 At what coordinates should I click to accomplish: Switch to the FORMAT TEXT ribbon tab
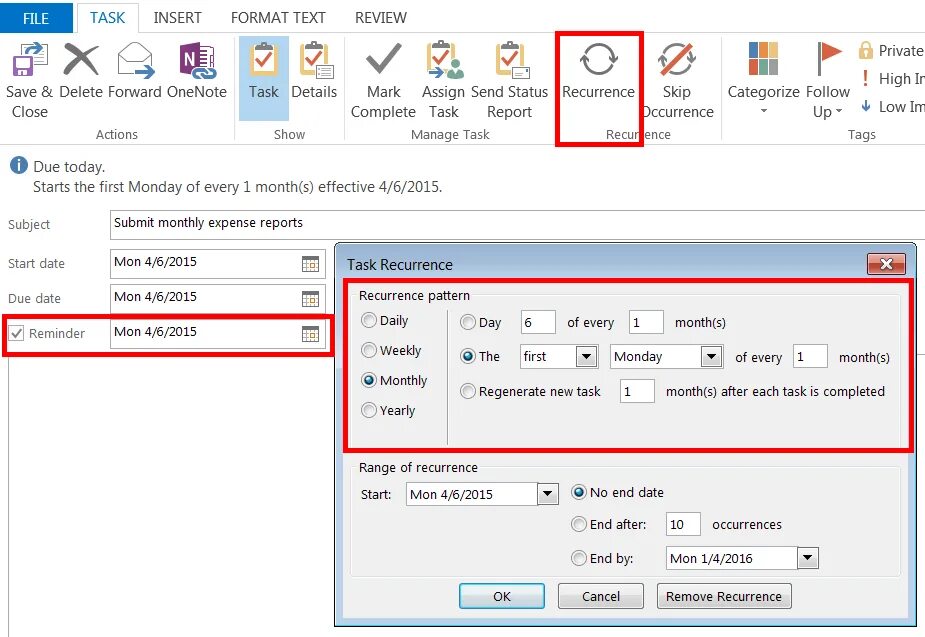(x=278, y=18)
